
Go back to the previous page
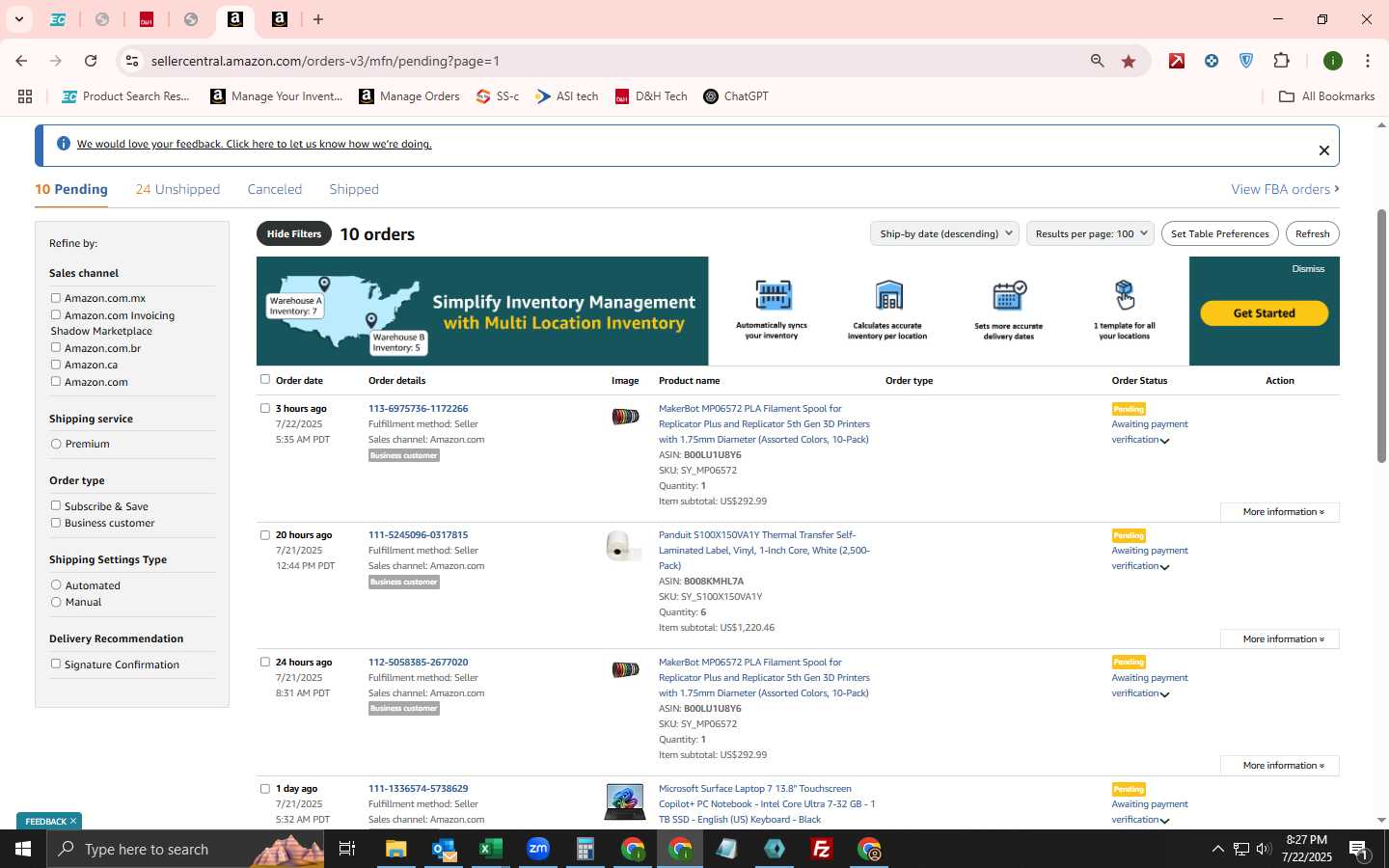point(21,61)
